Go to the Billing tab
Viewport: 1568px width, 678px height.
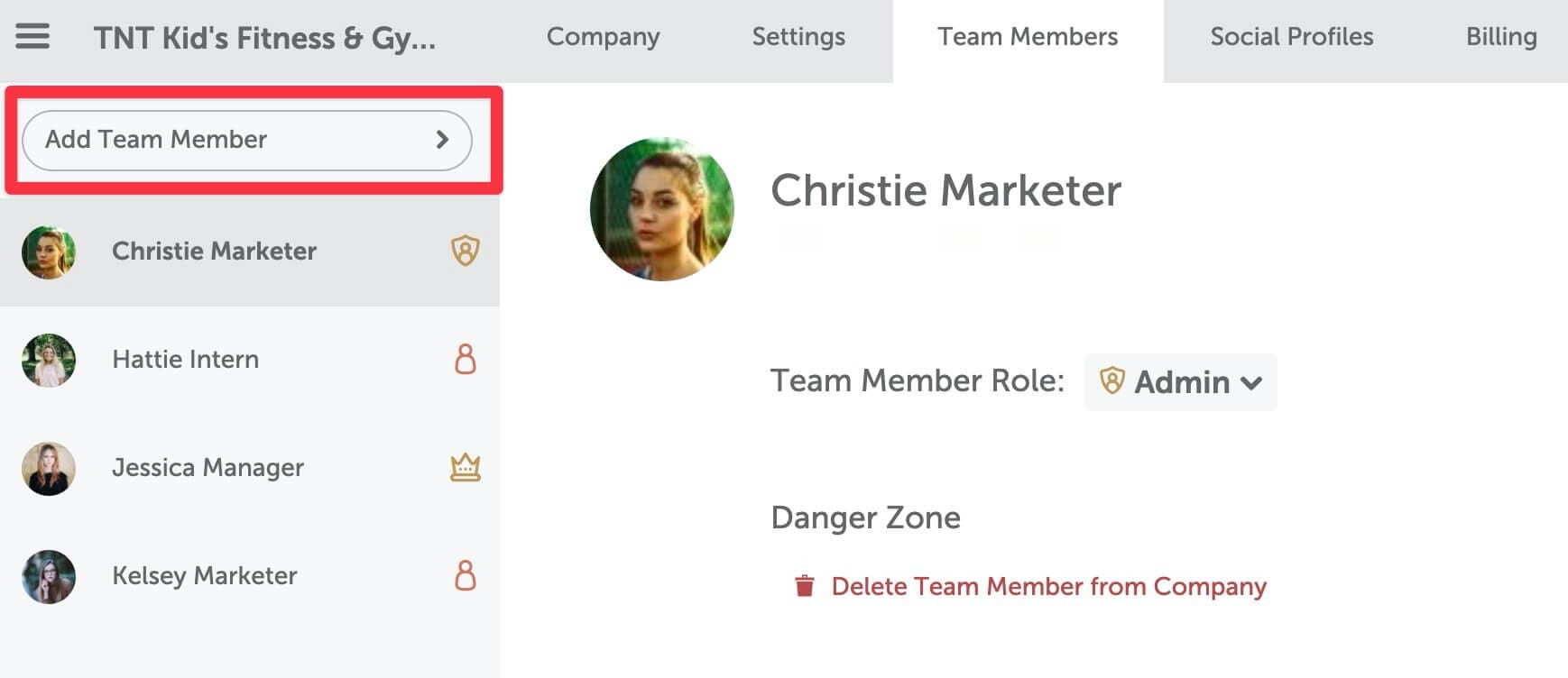(x=1501, y=37)
